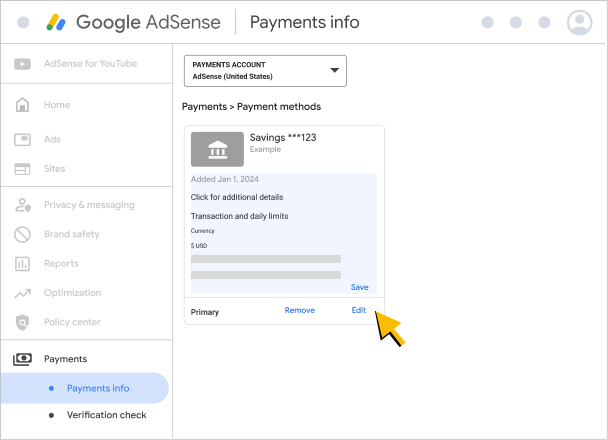Click the 'Primary' label

205,312
